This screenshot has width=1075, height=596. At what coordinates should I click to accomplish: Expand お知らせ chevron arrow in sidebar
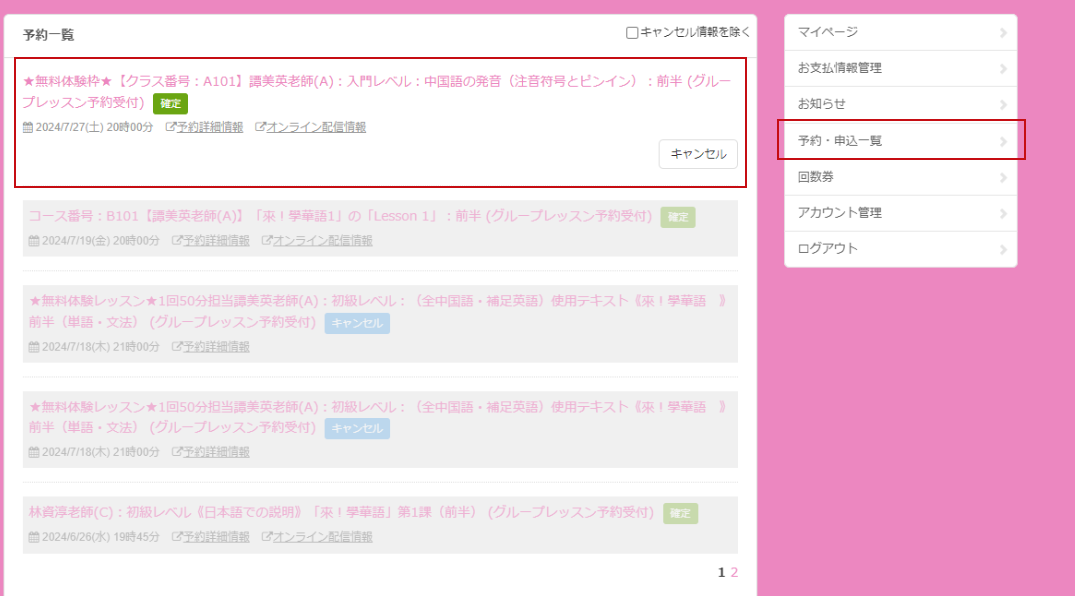pos(1003,104)
